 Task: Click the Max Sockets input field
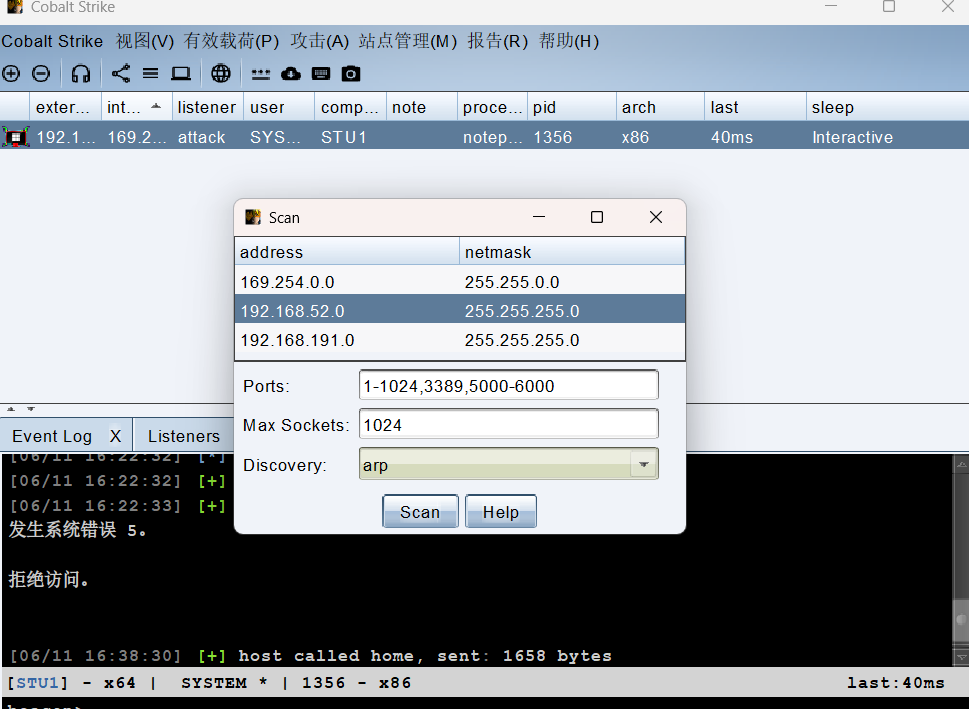pyautogui.click(x=509, y=425)
